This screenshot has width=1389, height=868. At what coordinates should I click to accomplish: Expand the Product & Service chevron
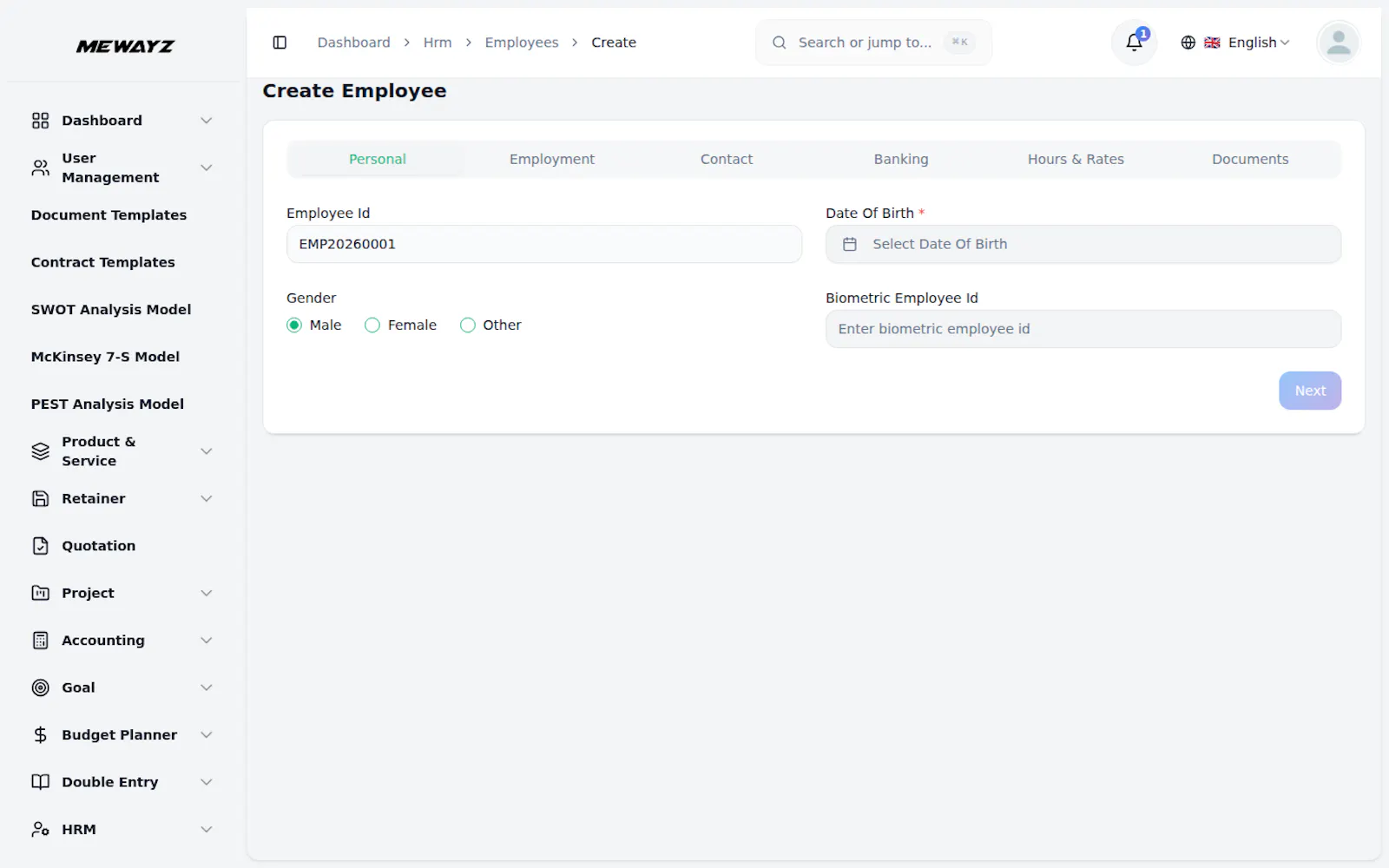click(207, 451)
